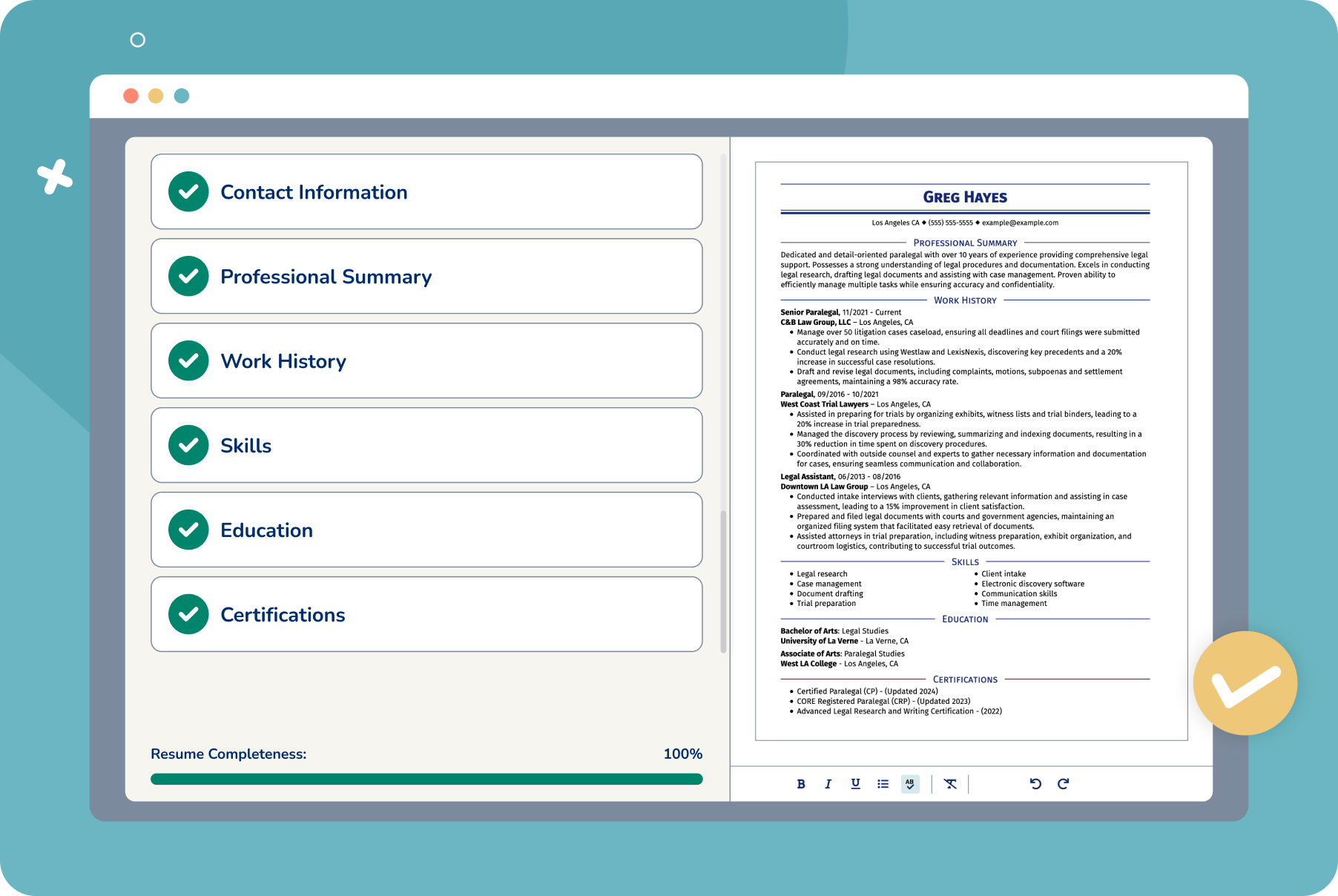Click the example@example.com email link
1338x896 pixels.
pos(1021,222)
